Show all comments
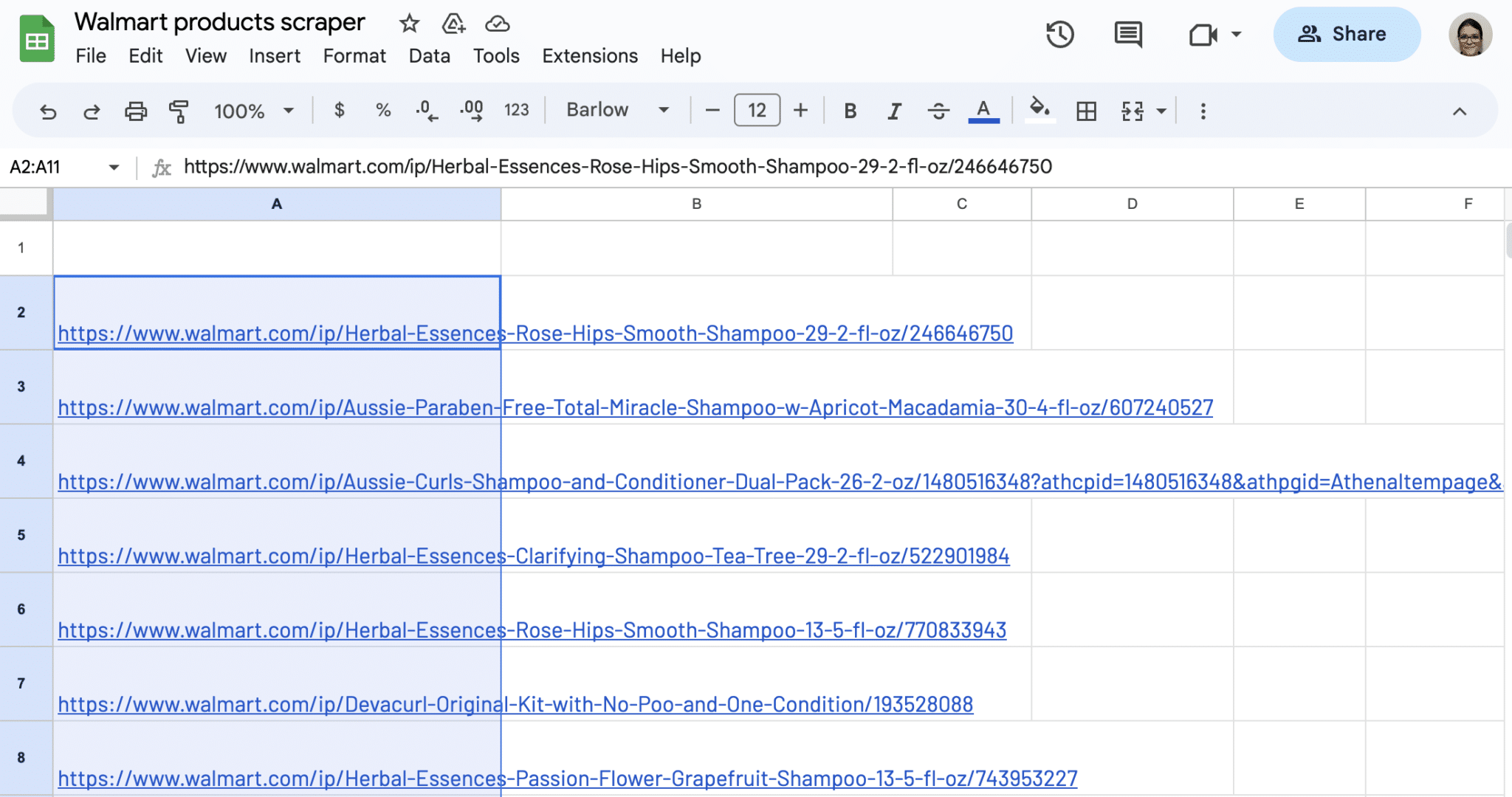The image size is (1512, 797). [x=1127, y=34]
